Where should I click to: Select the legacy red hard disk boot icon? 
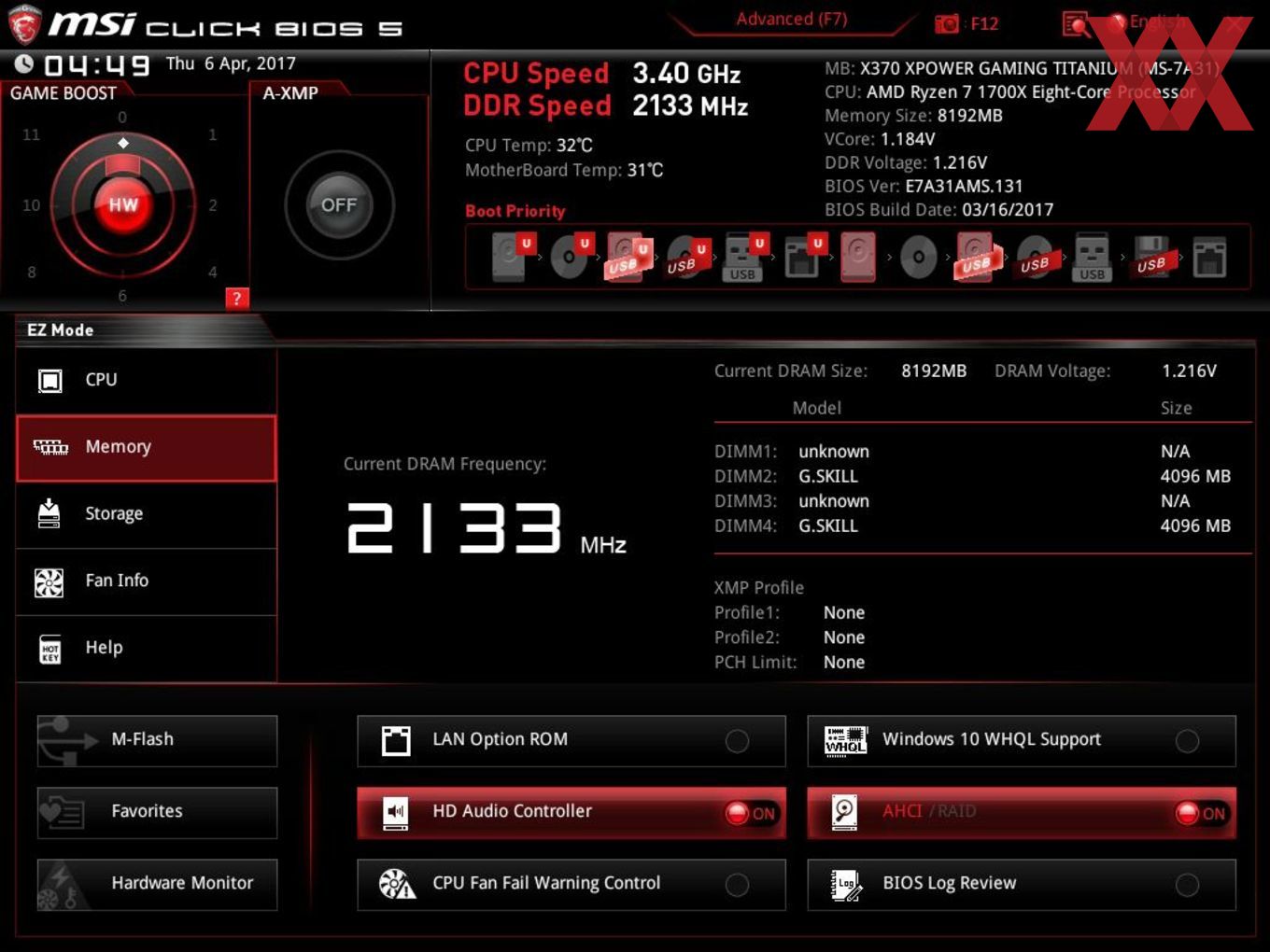coord(858,257)
